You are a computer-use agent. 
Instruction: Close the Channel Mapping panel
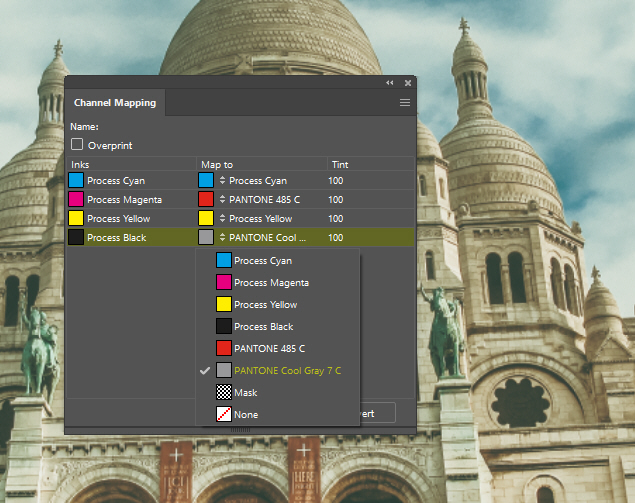pos(408,83)
